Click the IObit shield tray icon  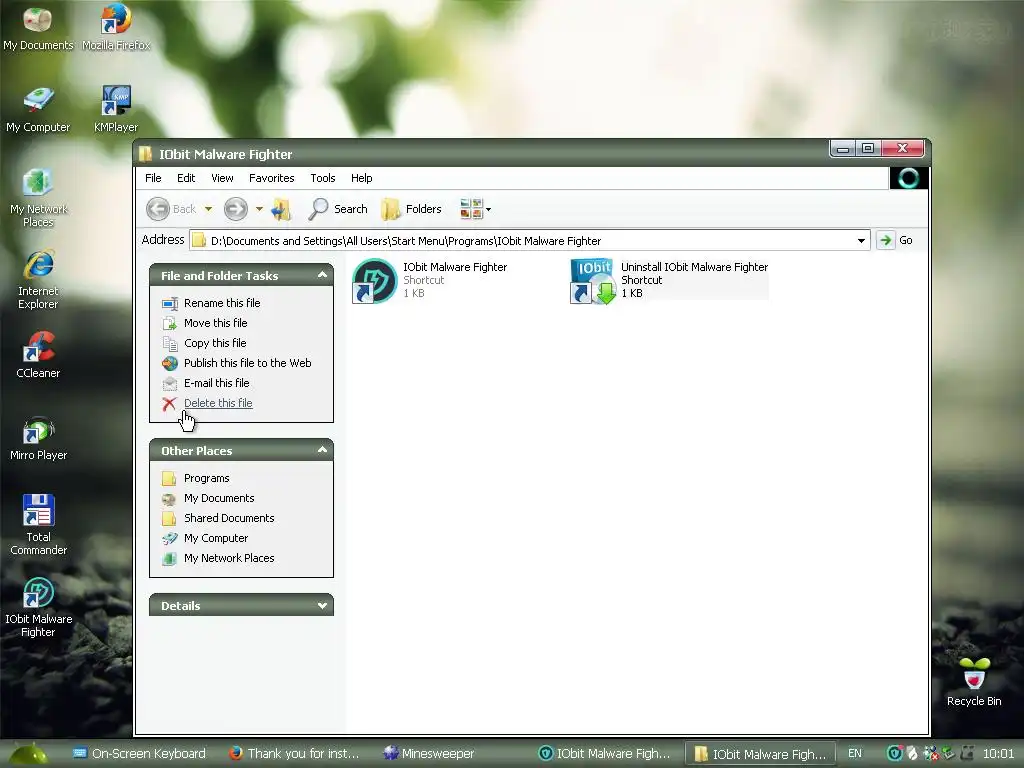coord(894,754)
